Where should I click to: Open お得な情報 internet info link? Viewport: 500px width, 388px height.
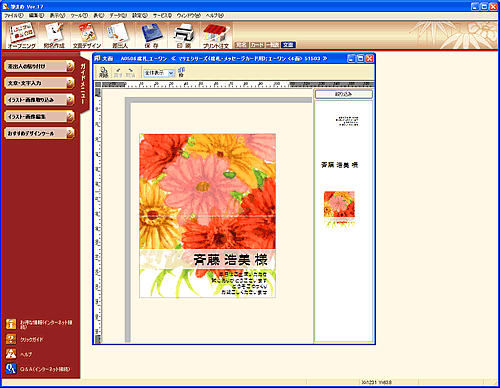click(39, 324)
